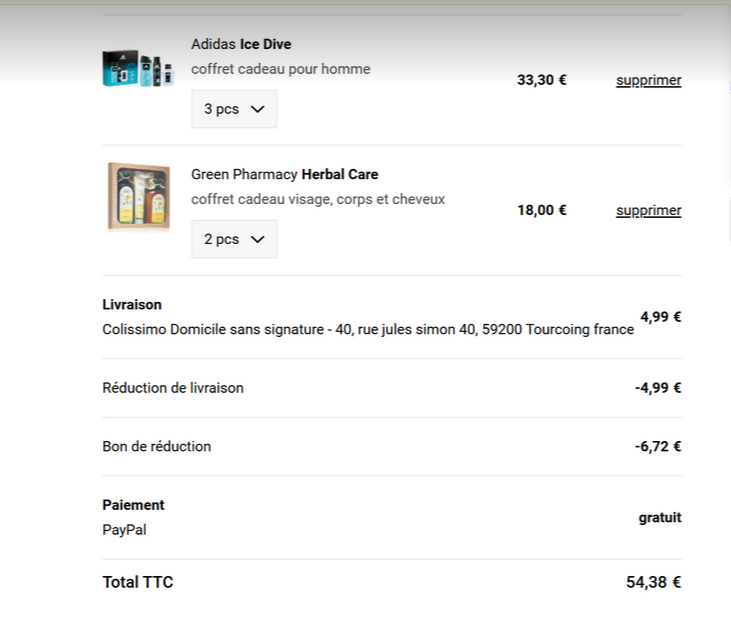Viewport: 731px width, 636px height.
Task: Click the Réduction de livraison row label
Action: point(172,387)
